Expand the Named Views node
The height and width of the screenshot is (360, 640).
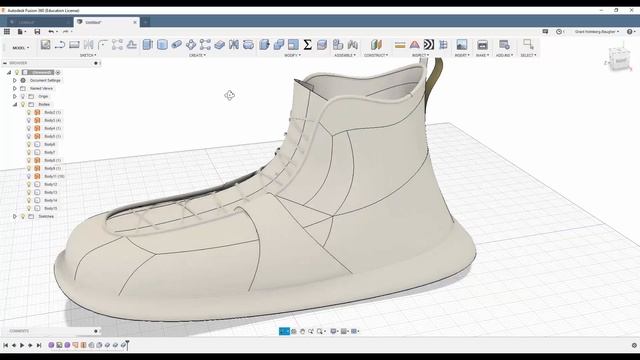click(15, 88)
